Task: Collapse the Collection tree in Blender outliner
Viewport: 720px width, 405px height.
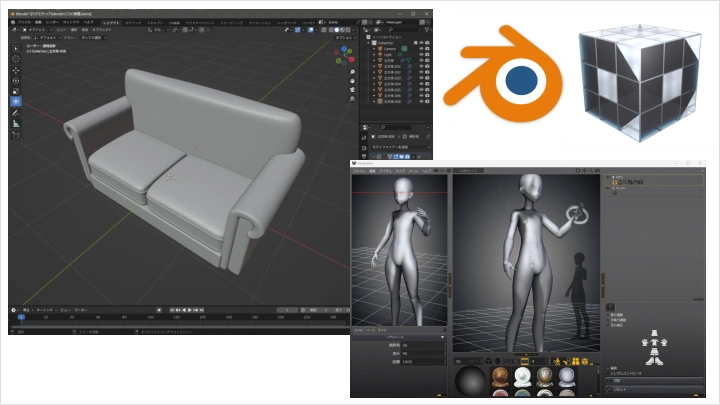Action: 369,43
